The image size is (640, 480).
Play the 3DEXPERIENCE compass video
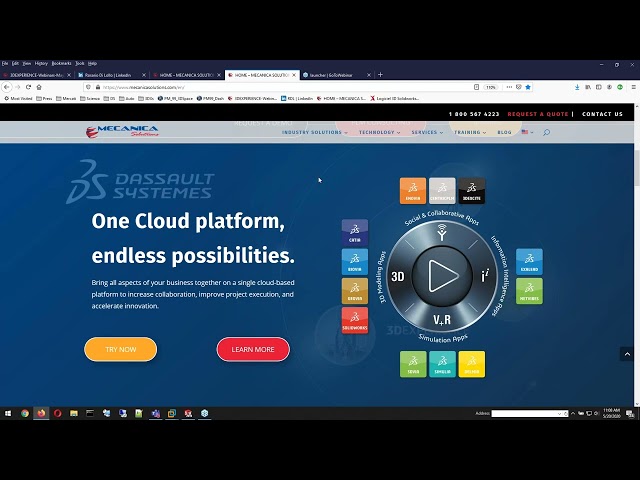click(442, 276)
